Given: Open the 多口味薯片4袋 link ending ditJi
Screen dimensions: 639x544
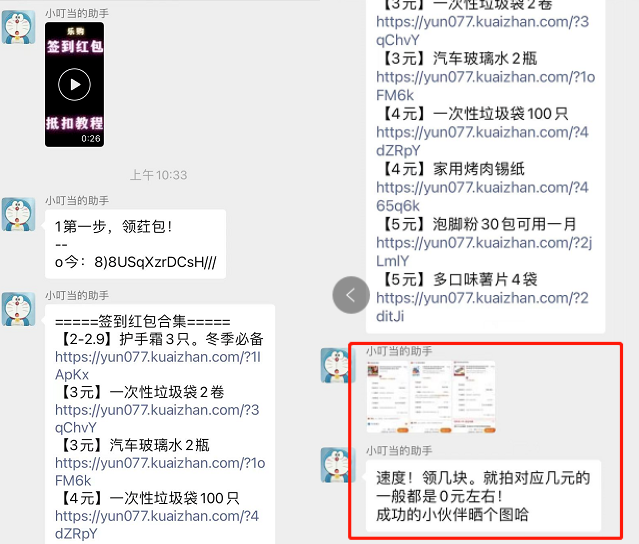Looking at the screenshot, I should (482, 307).
